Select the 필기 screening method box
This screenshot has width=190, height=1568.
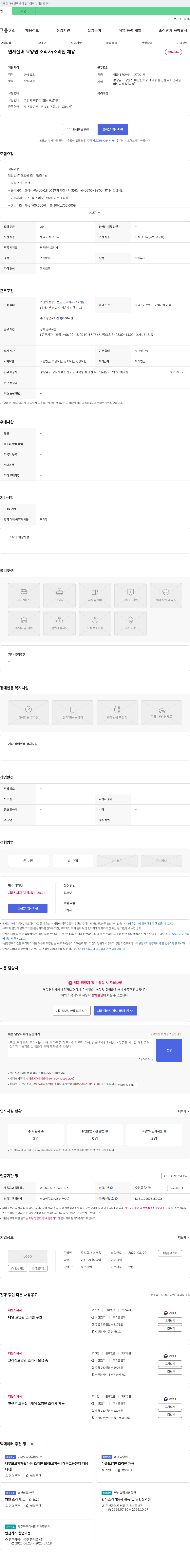pyautogui.click(x=117, y=861)
